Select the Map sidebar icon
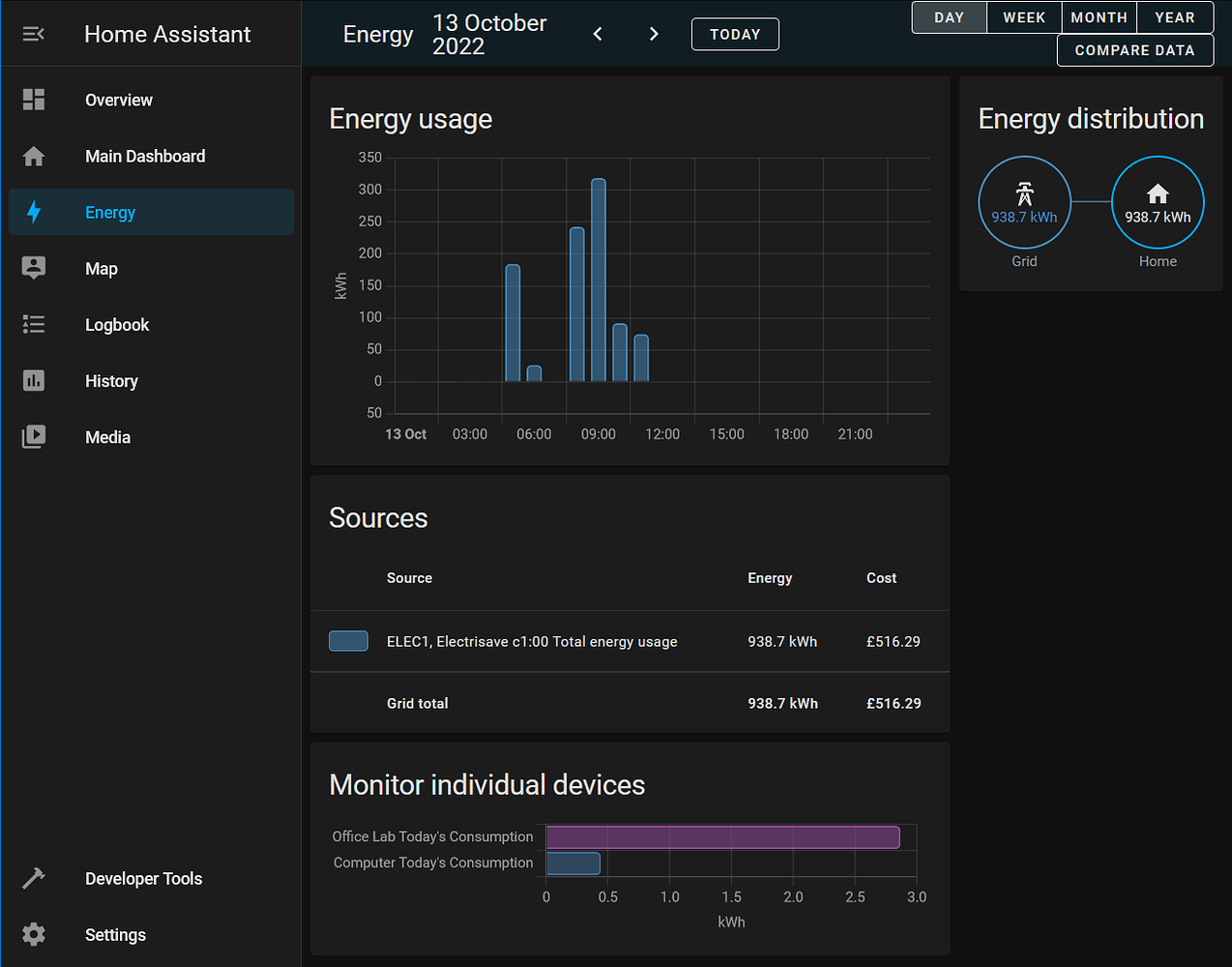Image resolution: width=1232 pixels, height=967 pixels. [x=33, y=268]
